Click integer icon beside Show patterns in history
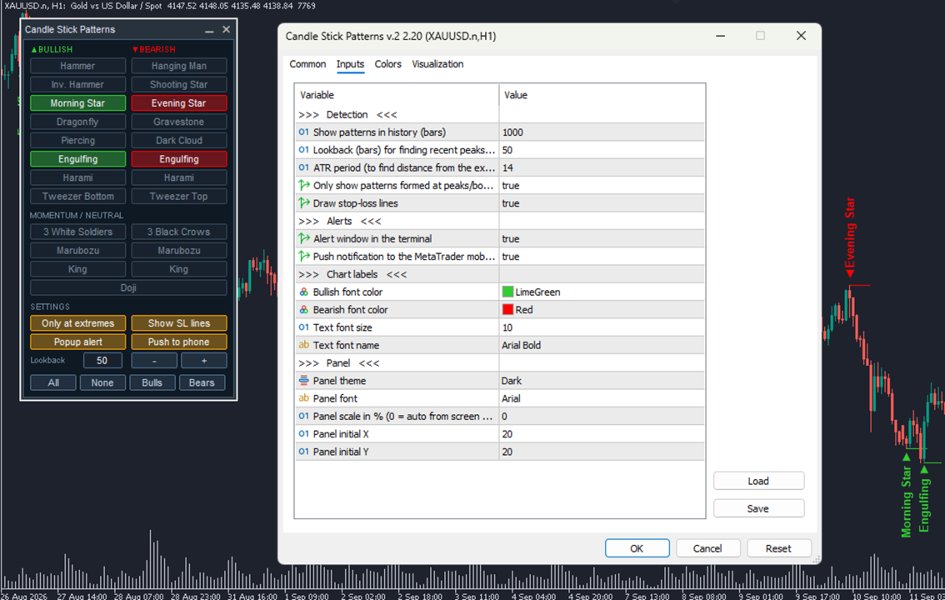 (304, 132)
